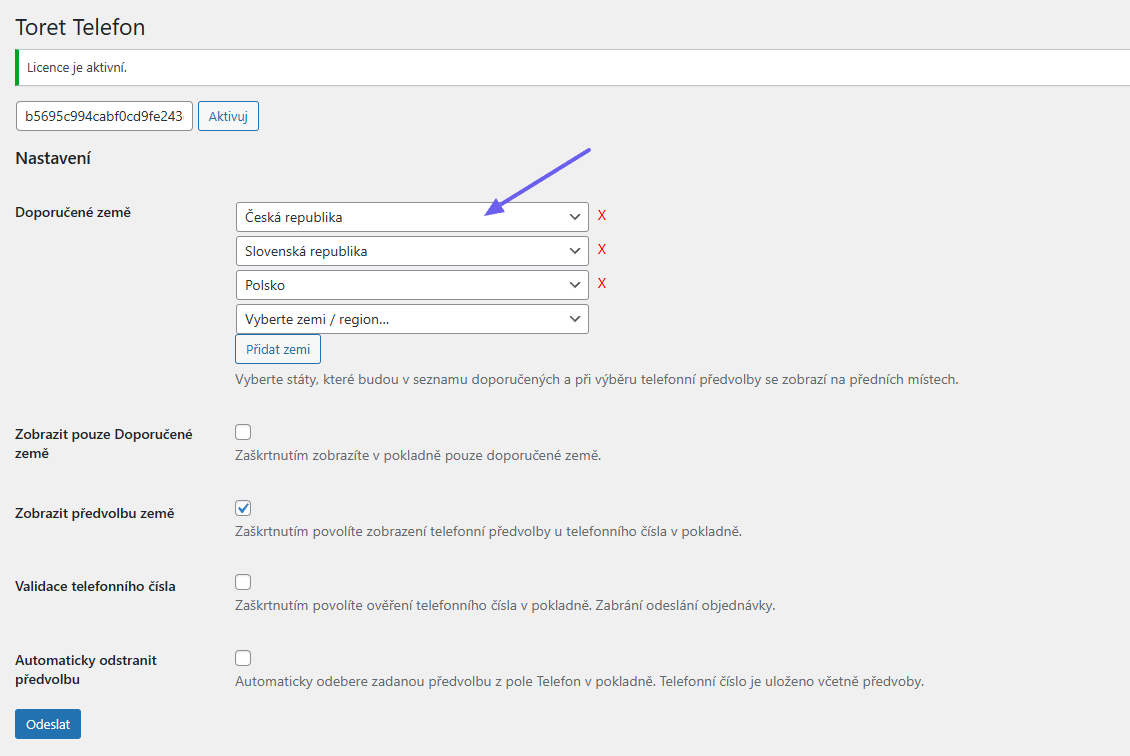Image resolution: width=1130 pixels, height=756 pixels.
Task: Remove Česká republika with its red X
Action: tap(602, 216)
